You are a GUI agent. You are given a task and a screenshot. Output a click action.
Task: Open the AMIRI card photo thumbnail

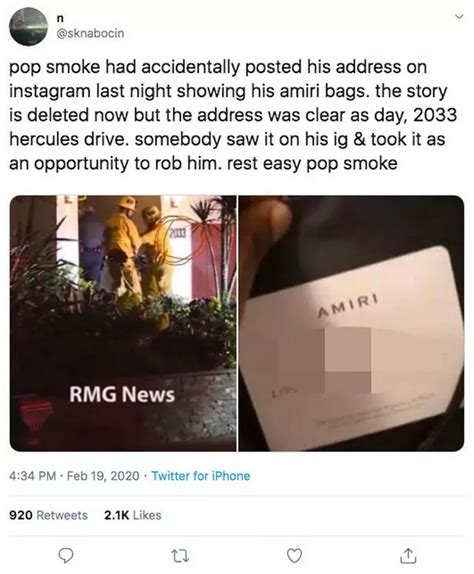(351, 323)
